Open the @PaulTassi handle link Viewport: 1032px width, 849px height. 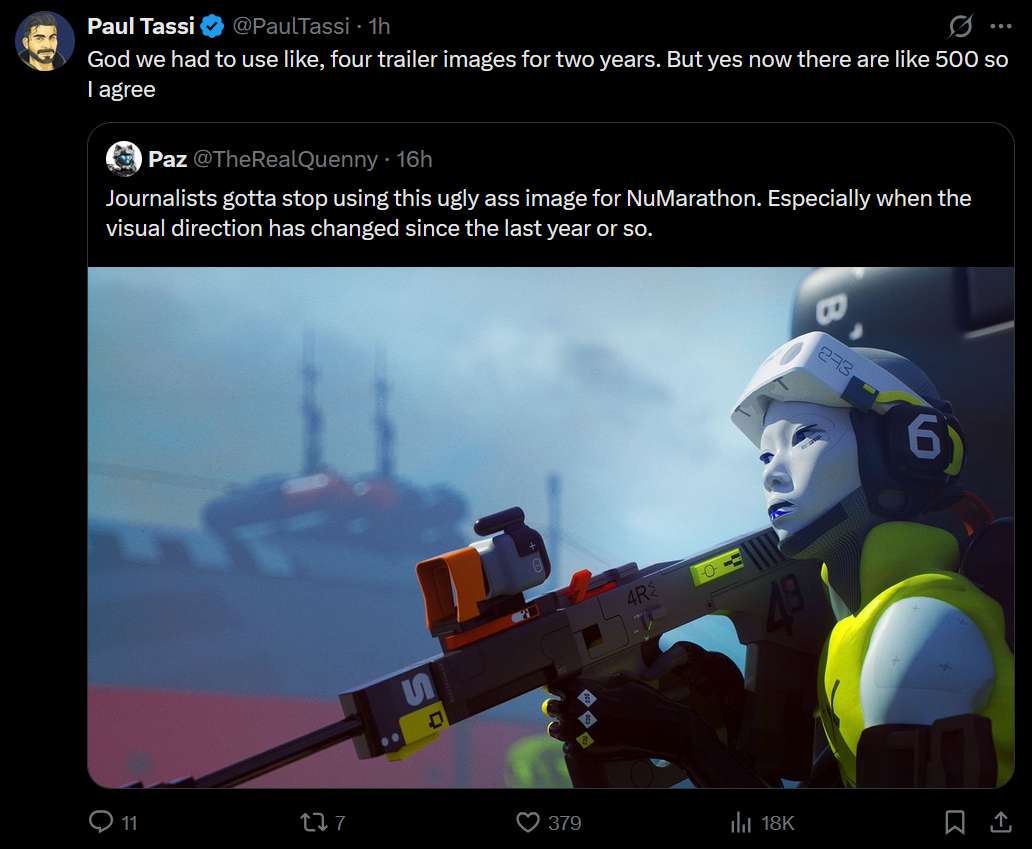[x=290, y=26]
